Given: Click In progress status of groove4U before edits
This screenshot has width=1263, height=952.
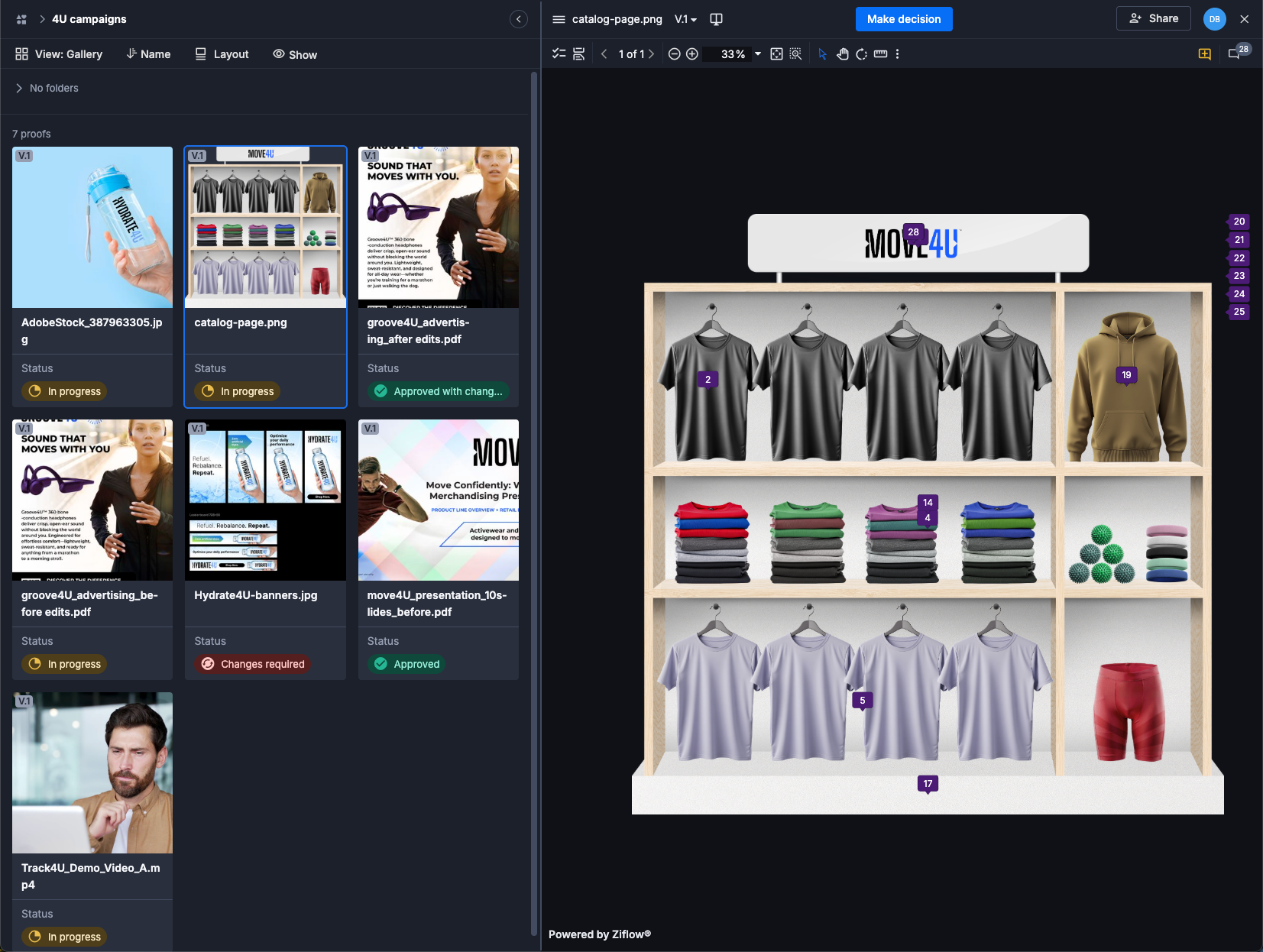Looking at the screenshot, I should point(64,664).
